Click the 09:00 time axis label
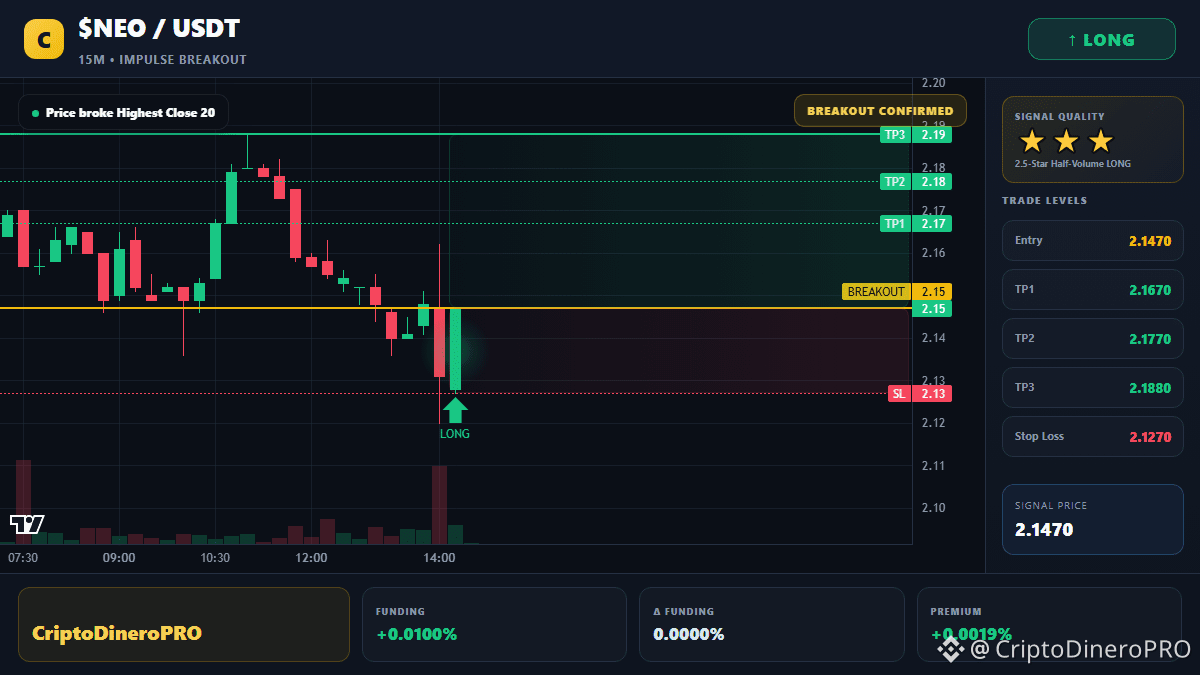This screenshot has width=1200, height=675. [x=119, y=558]
